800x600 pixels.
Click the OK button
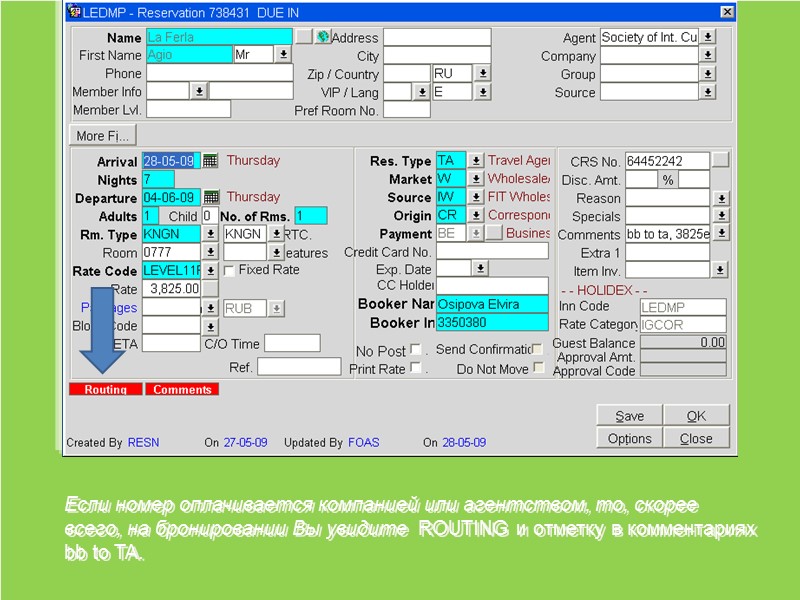click(x=696, y=416)
